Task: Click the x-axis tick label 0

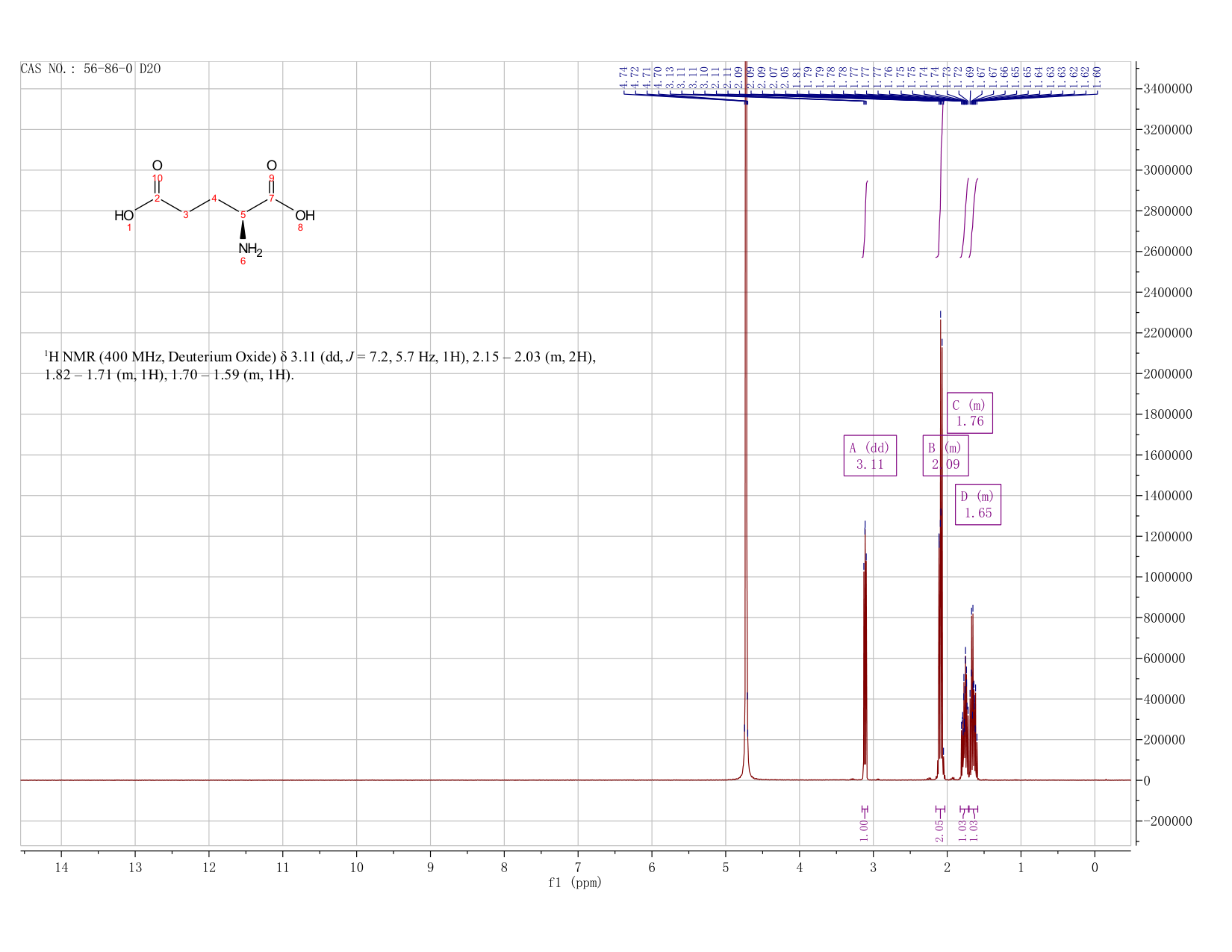Action: (1095, 867)
